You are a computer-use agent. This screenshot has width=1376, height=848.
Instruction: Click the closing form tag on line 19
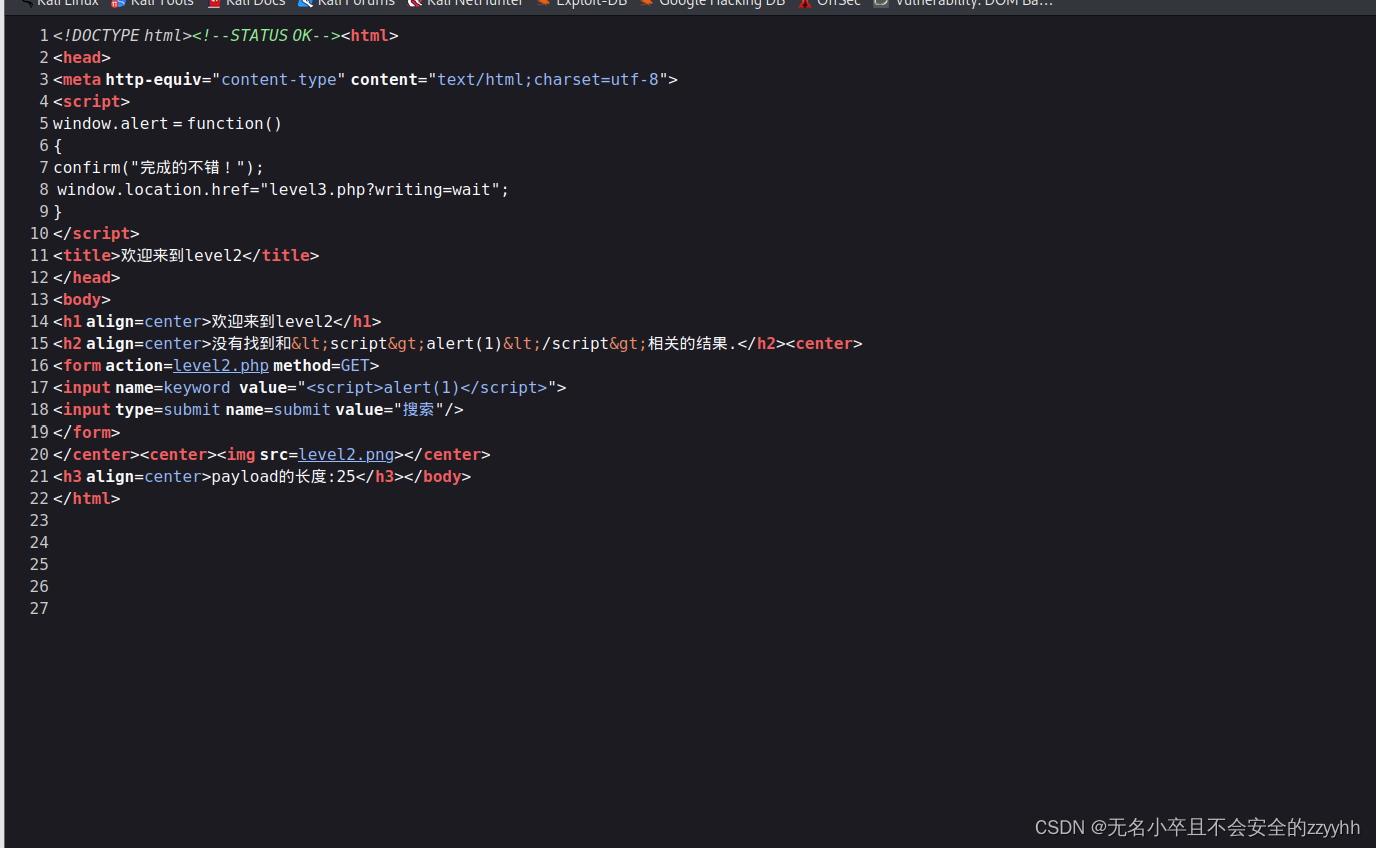coord(87,433)
